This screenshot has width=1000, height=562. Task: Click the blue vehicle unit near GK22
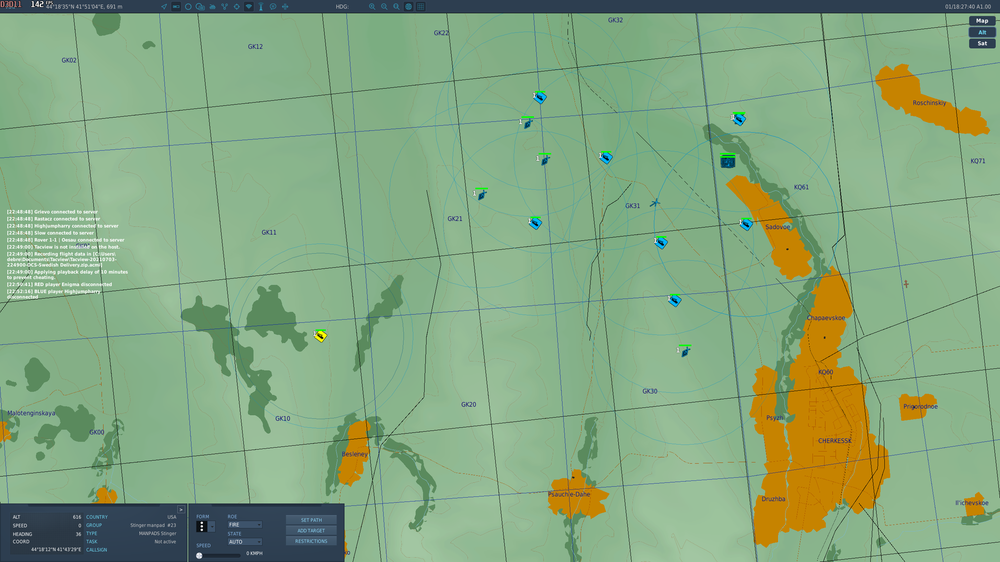coord(540,98)
